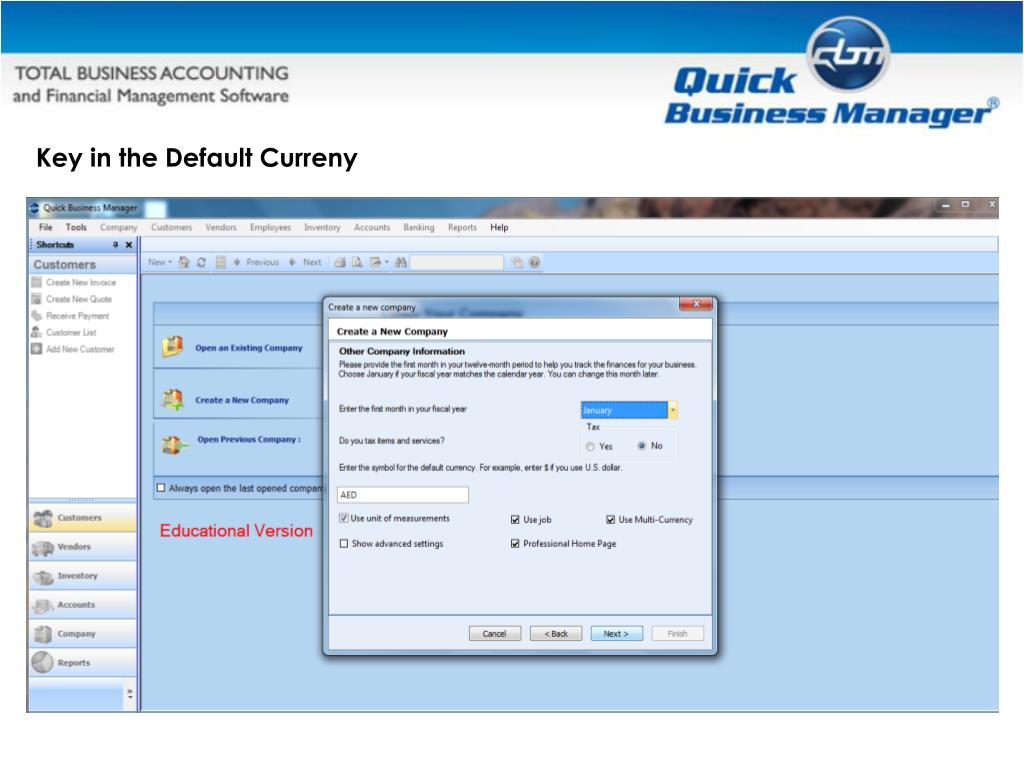Click the icon beside Create a New Company link

tap(172, 399)
